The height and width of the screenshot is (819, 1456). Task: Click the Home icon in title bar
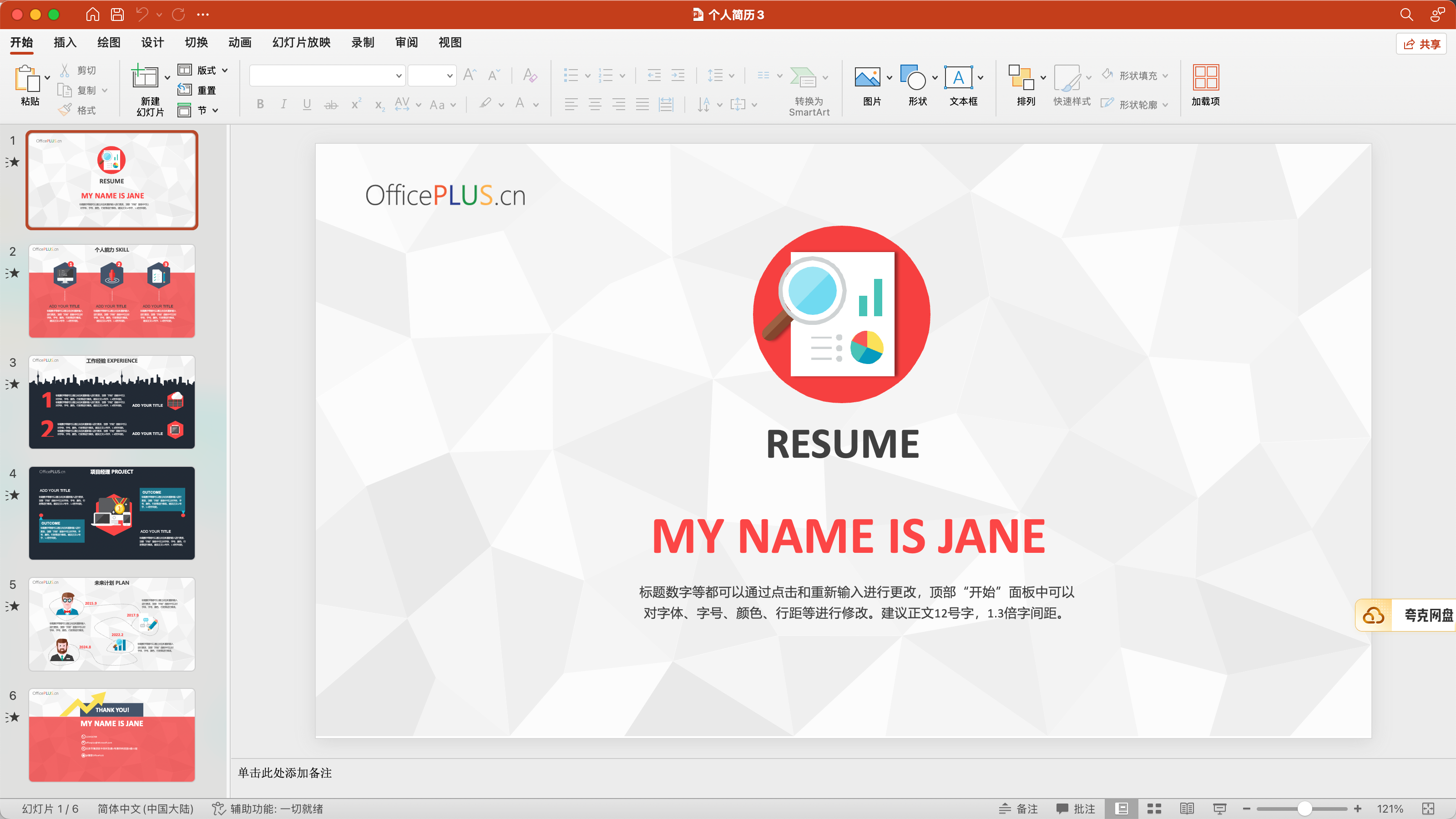click(x=93, y=15)
